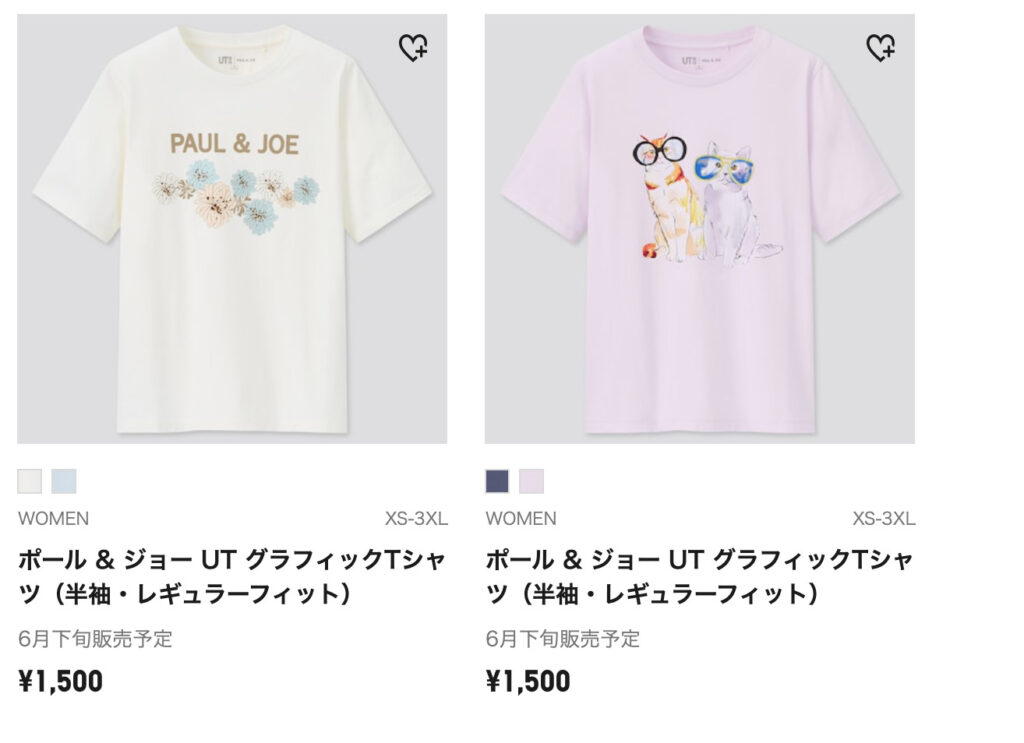The width and height of the screenshot is (1024, 743).
Task: Select the light blue color swatch
Action: click(64, 481)
